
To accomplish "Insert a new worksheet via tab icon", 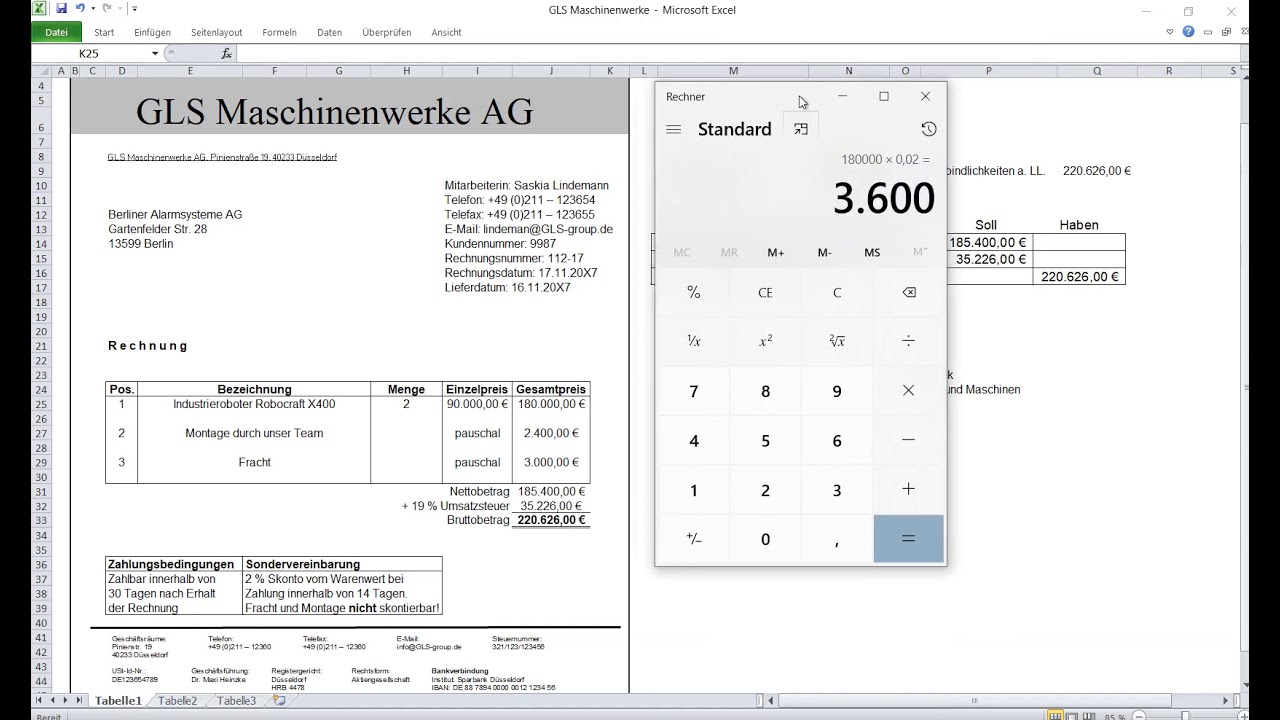I will [280, 701].
